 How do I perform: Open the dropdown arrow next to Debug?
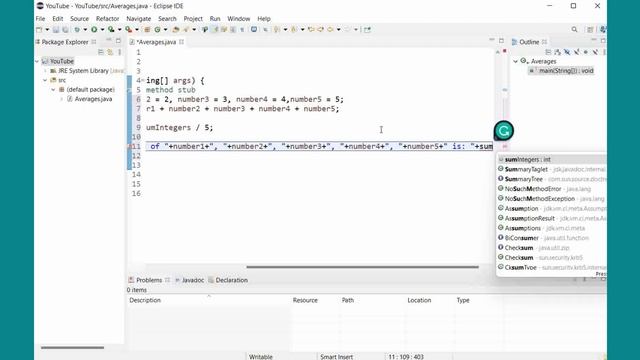[x=85, y=29]
